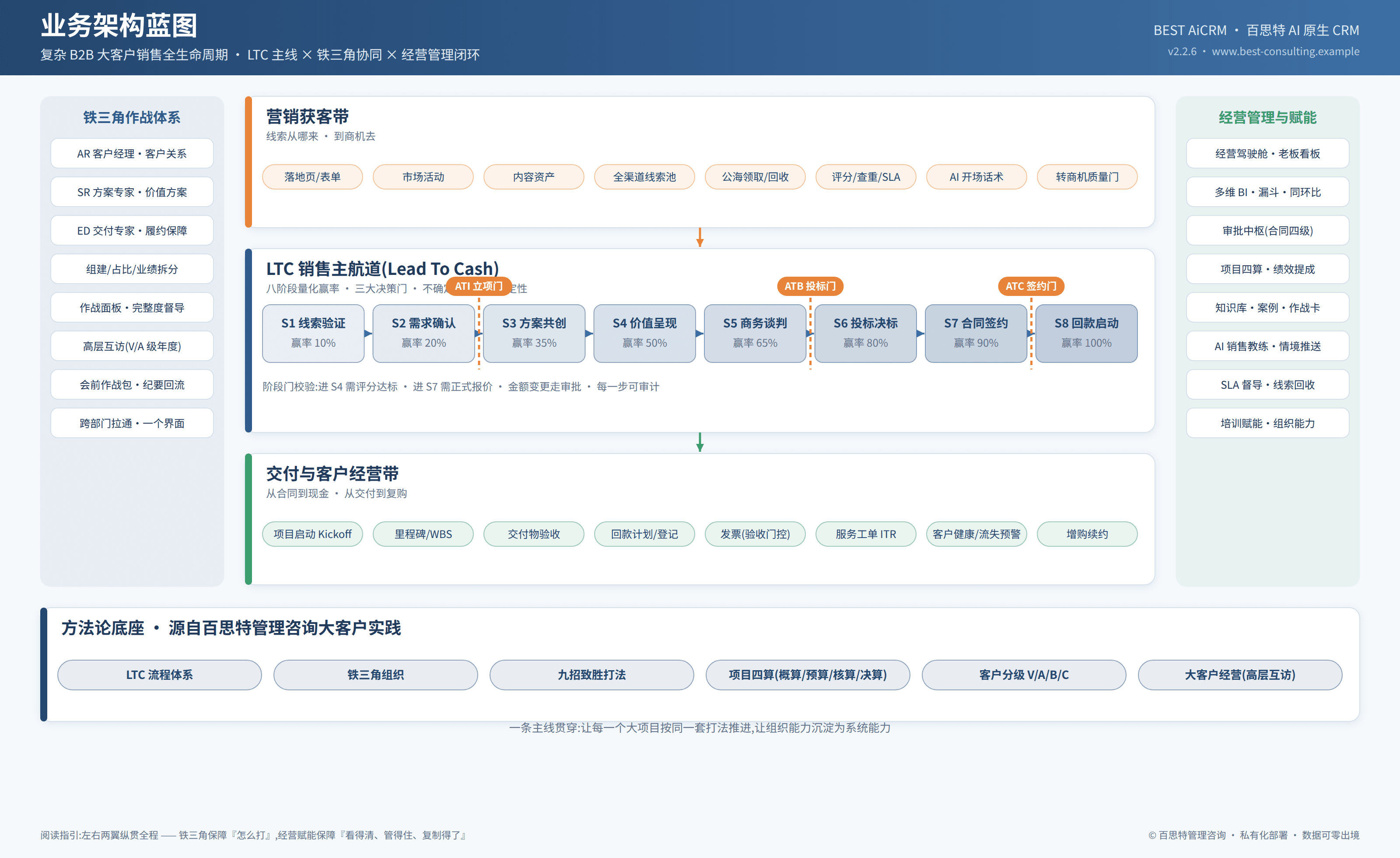The height and width of the screenshot is (858, 1400).
Task: Select 作战面板・完整度督导 item
Action: (x=132, y=308)
